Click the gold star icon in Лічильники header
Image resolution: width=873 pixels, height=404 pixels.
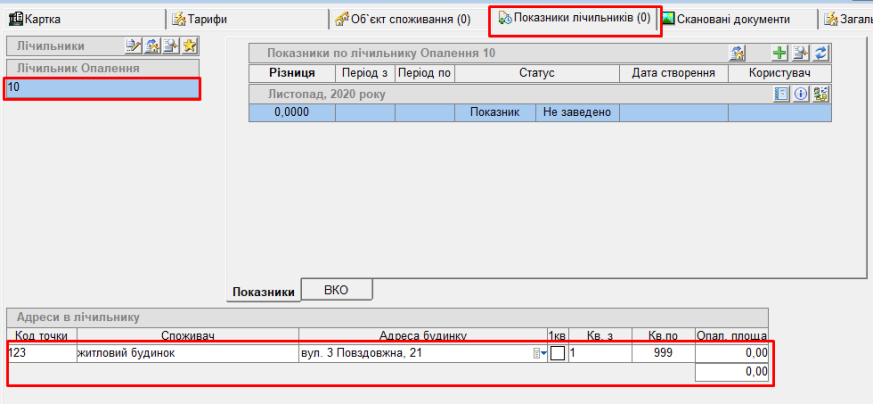(190, 46)
